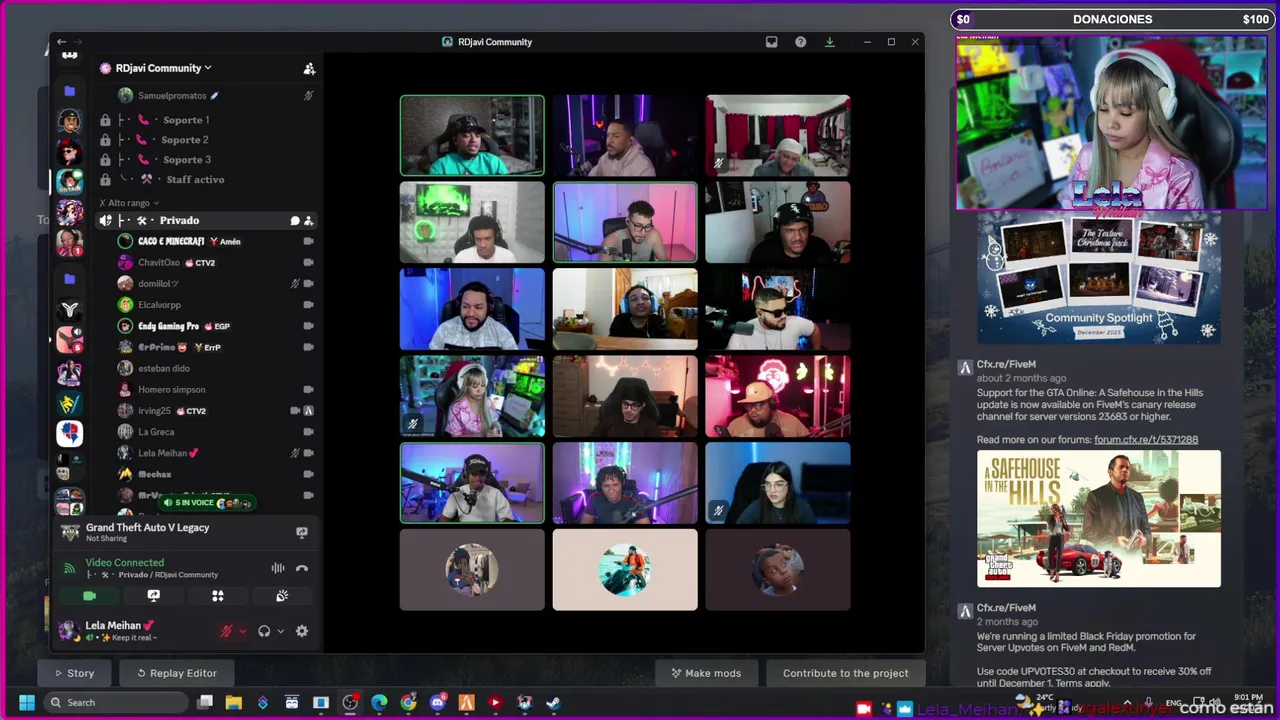Click DONACIONES progress bar overlay
Viewport: 1280px width, 720px height.
coord(1112,19)
